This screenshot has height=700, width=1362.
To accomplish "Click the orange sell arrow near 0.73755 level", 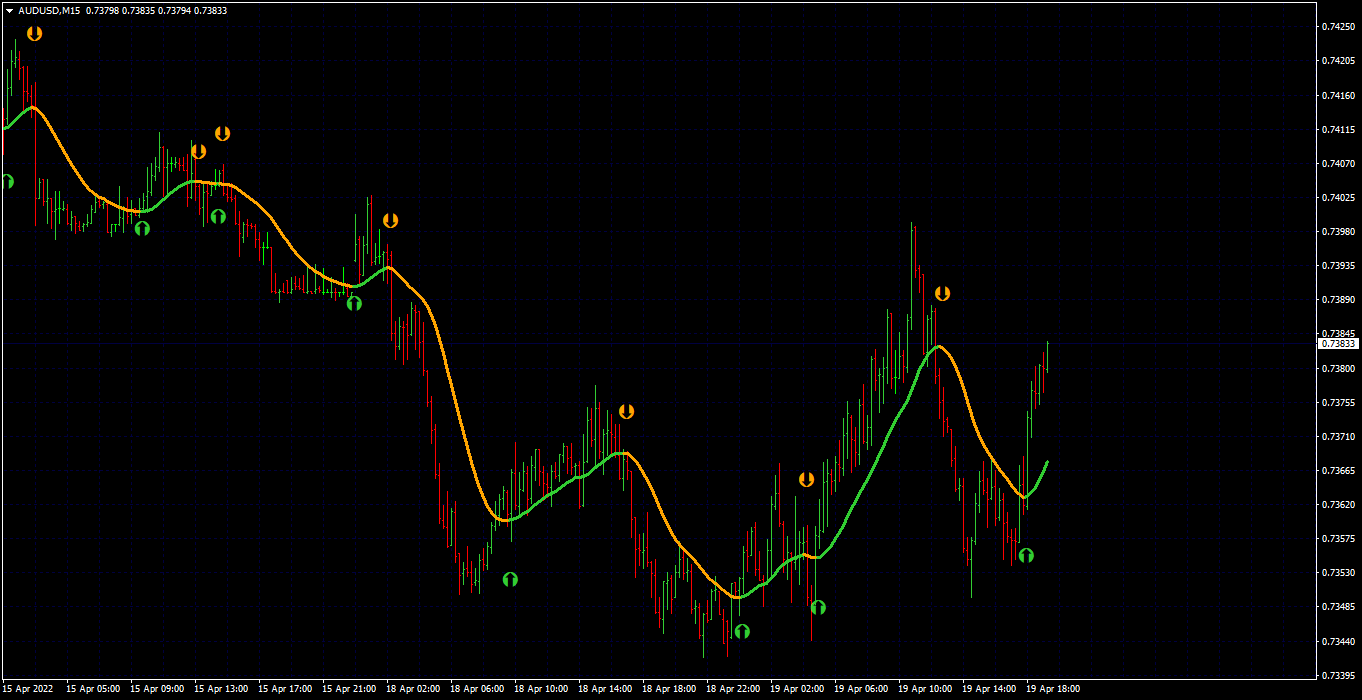I will 626,411.
